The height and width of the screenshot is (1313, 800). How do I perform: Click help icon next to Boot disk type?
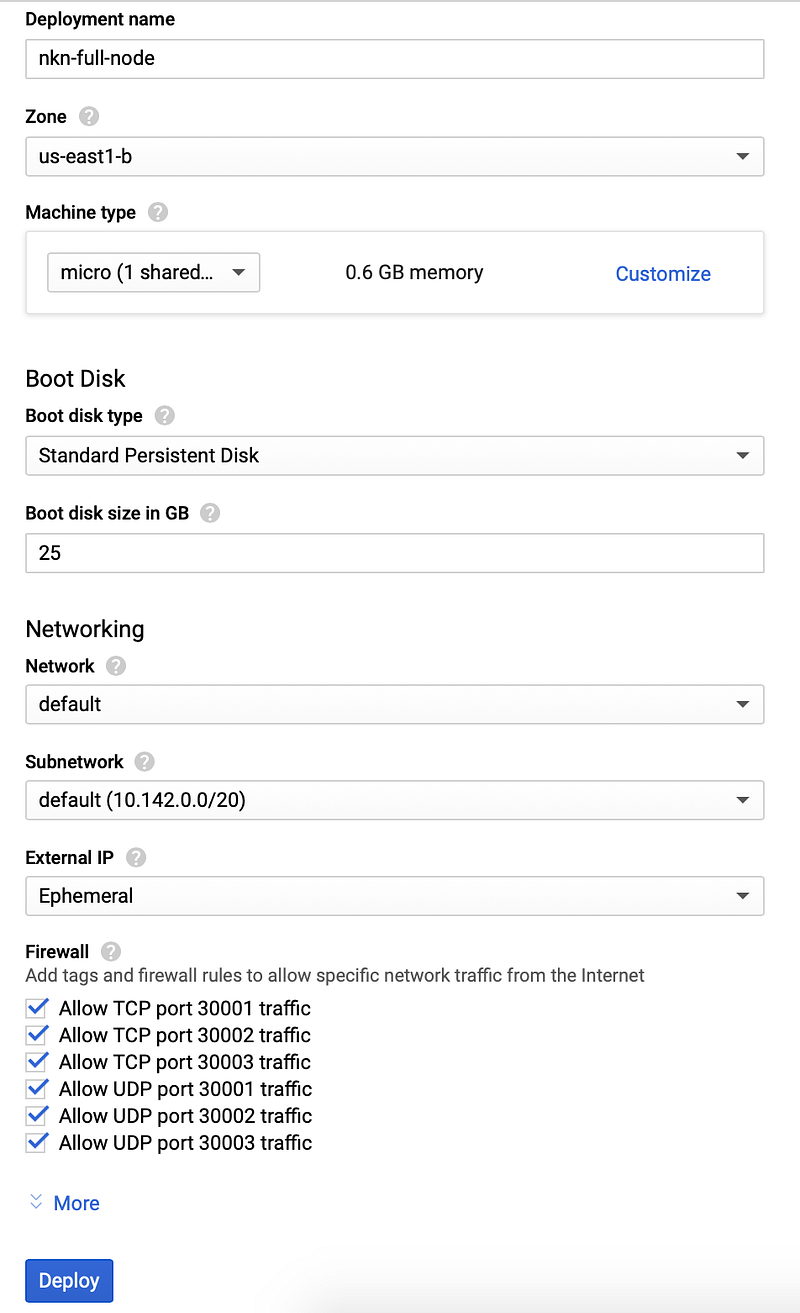pyautogui.click(x=165, y=415)
